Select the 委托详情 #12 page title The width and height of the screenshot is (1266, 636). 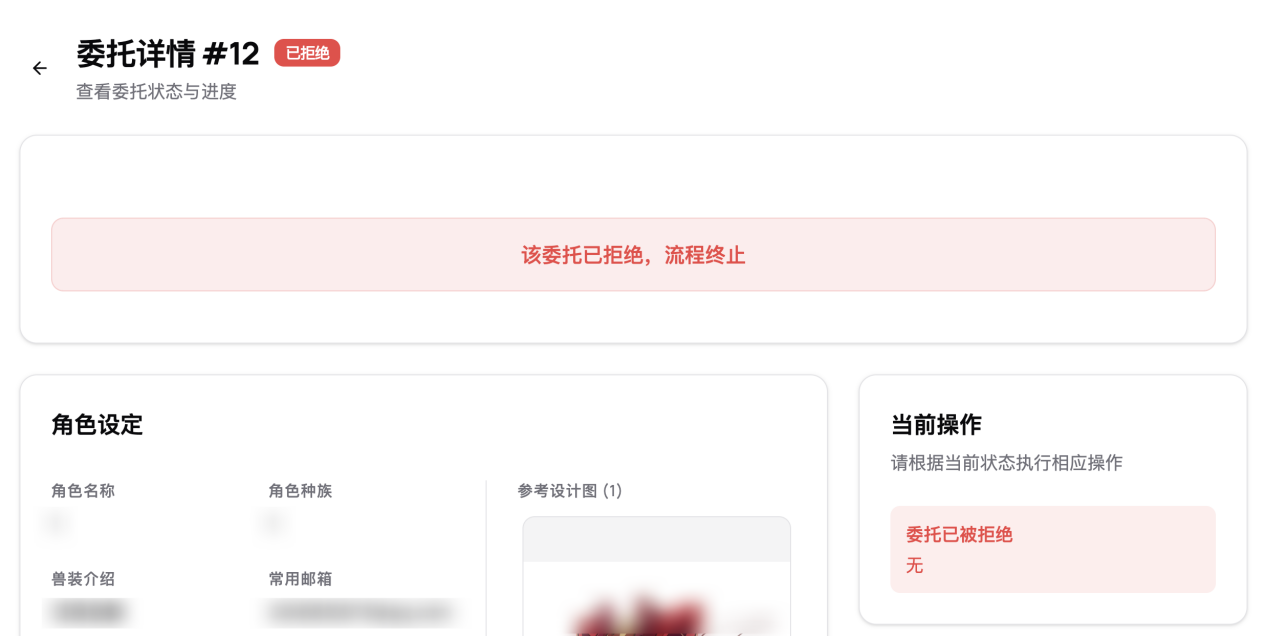click(168, 54)
